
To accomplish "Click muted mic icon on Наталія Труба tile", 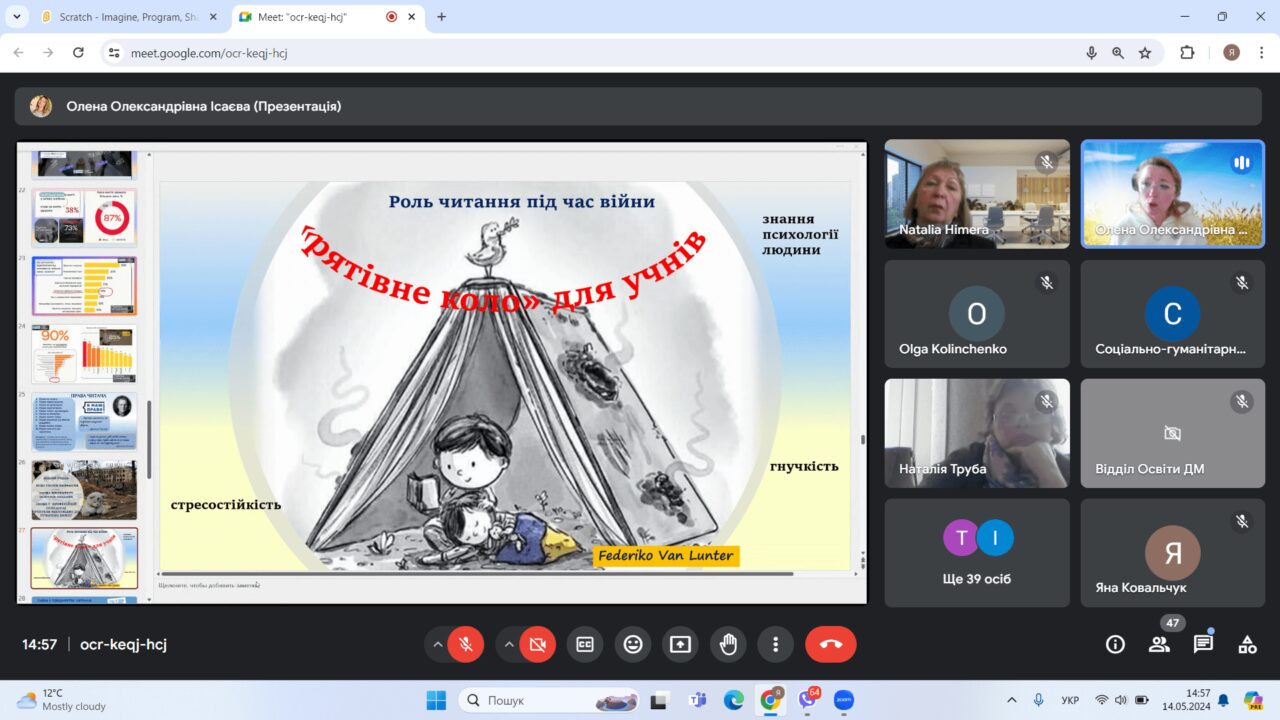I will [x=1047, y=402].
